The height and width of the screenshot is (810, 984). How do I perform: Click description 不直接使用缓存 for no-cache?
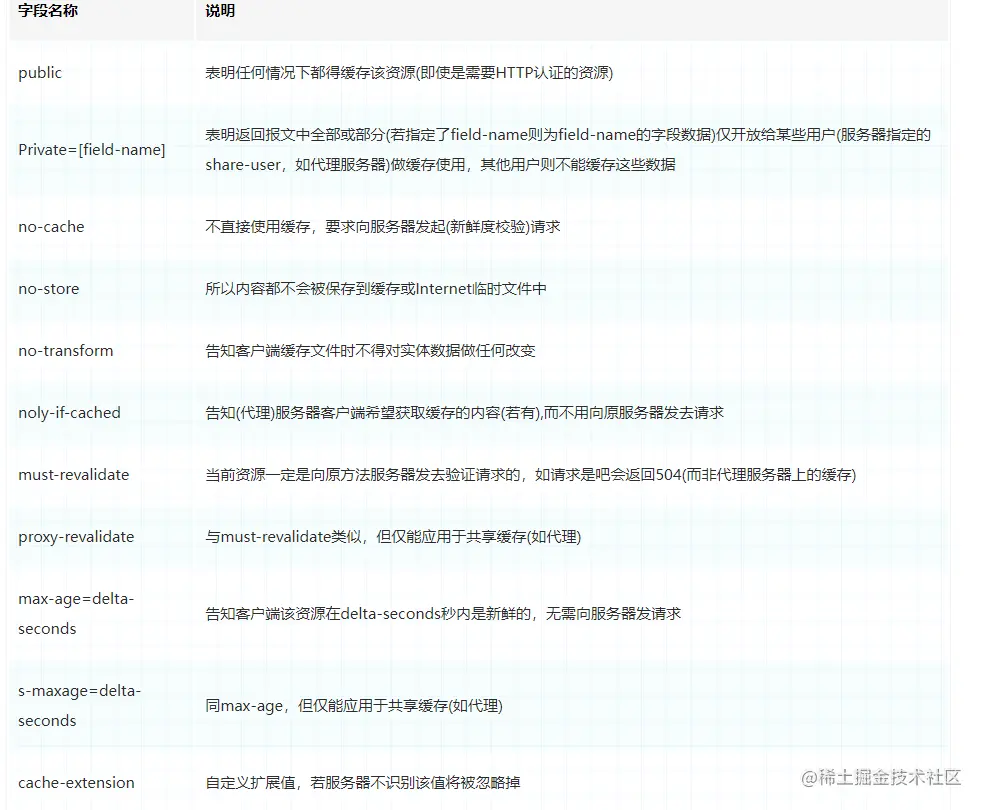[383, 226]
